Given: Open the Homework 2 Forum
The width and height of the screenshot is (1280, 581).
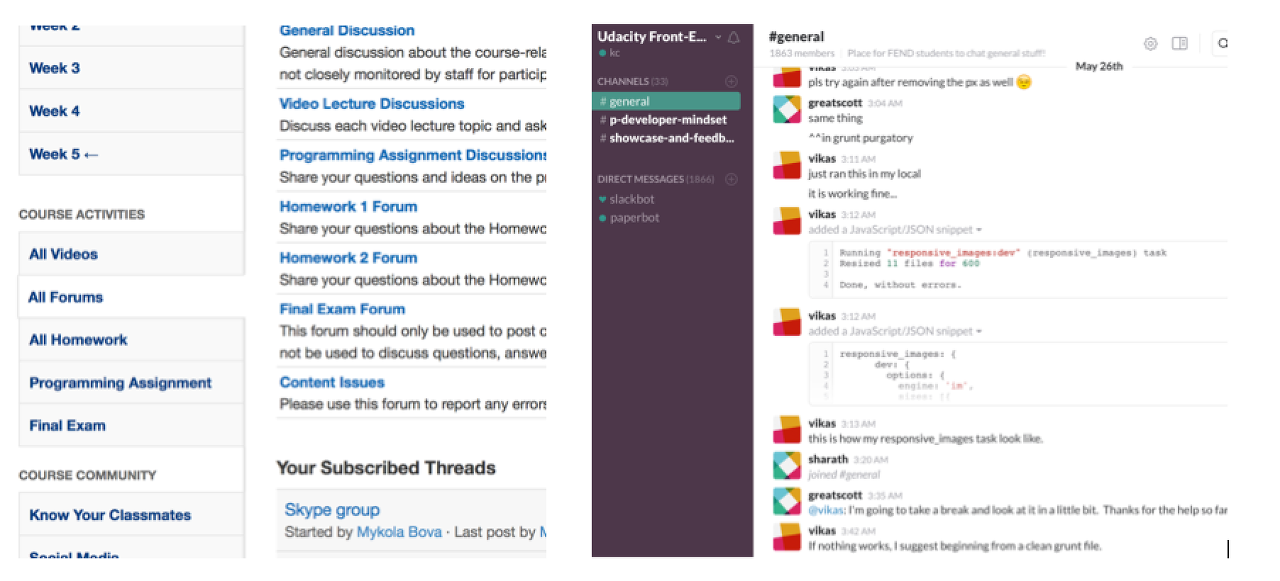Looking at the screenshot, I should tap(348, 258).
